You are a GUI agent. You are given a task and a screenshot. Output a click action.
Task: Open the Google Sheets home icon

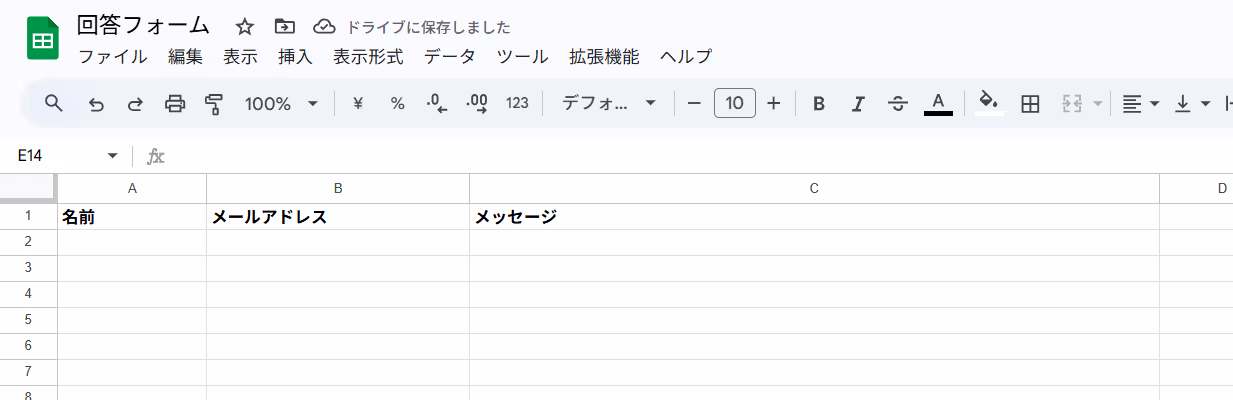point(43,40)
